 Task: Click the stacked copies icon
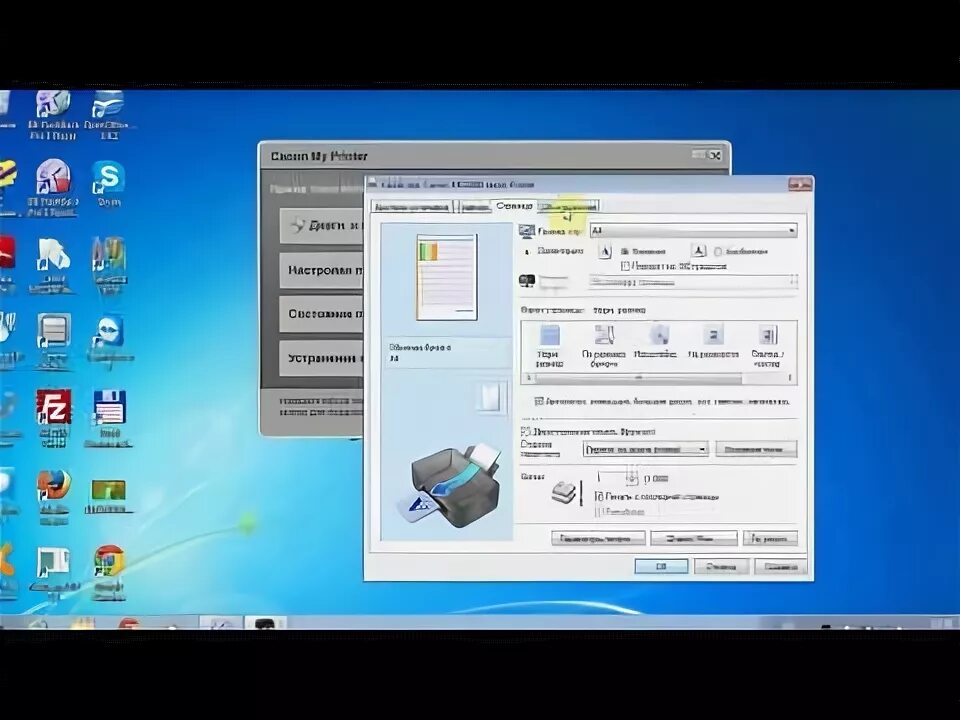coord(564,492)
